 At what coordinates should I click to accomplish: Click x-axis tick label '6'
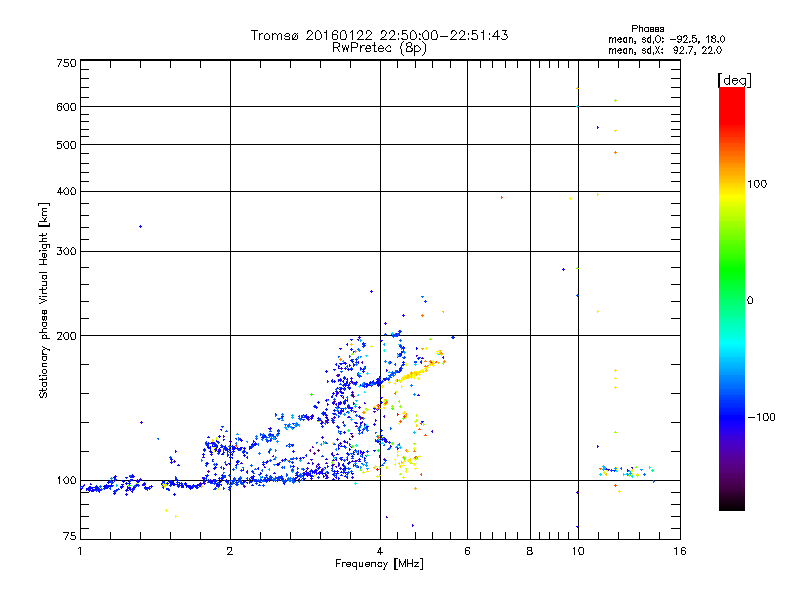[467, 551]
